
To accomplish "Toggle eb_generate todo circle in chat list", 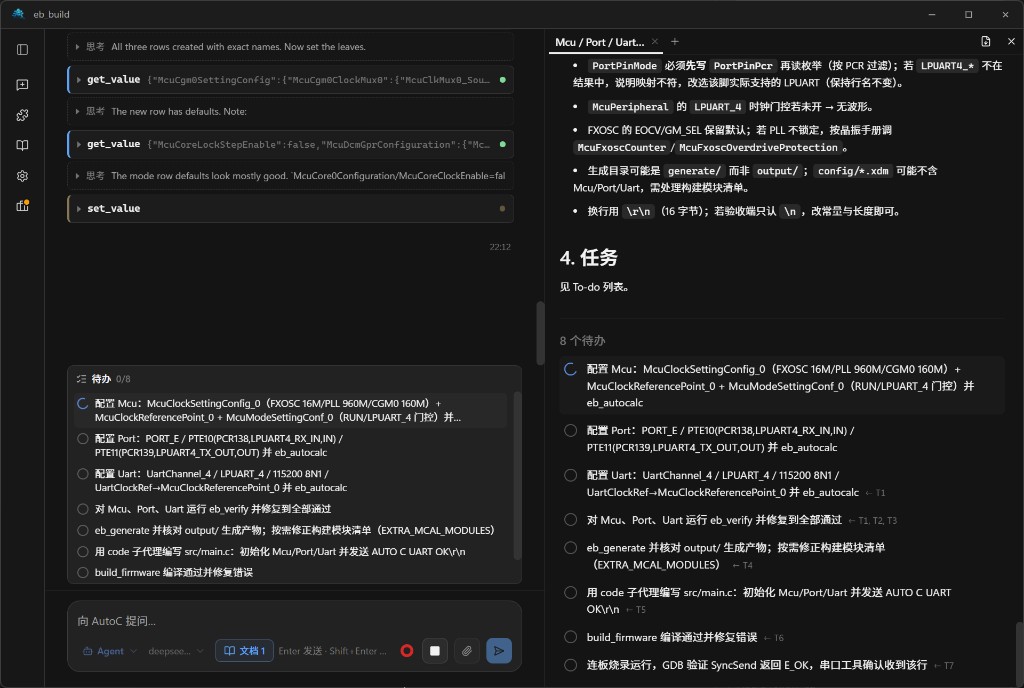I will click(82, 531).
